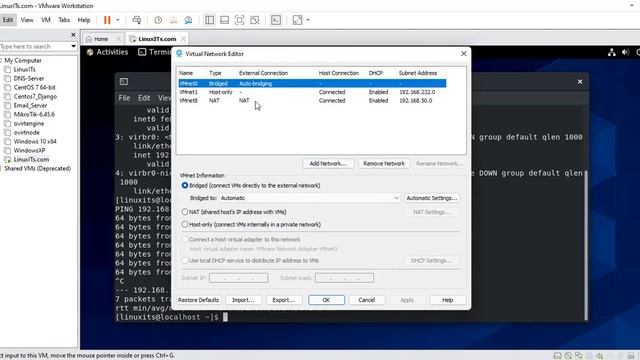Select Windows 10 x64 VM
The image size is (640, 360).
(x=35, y=141)
